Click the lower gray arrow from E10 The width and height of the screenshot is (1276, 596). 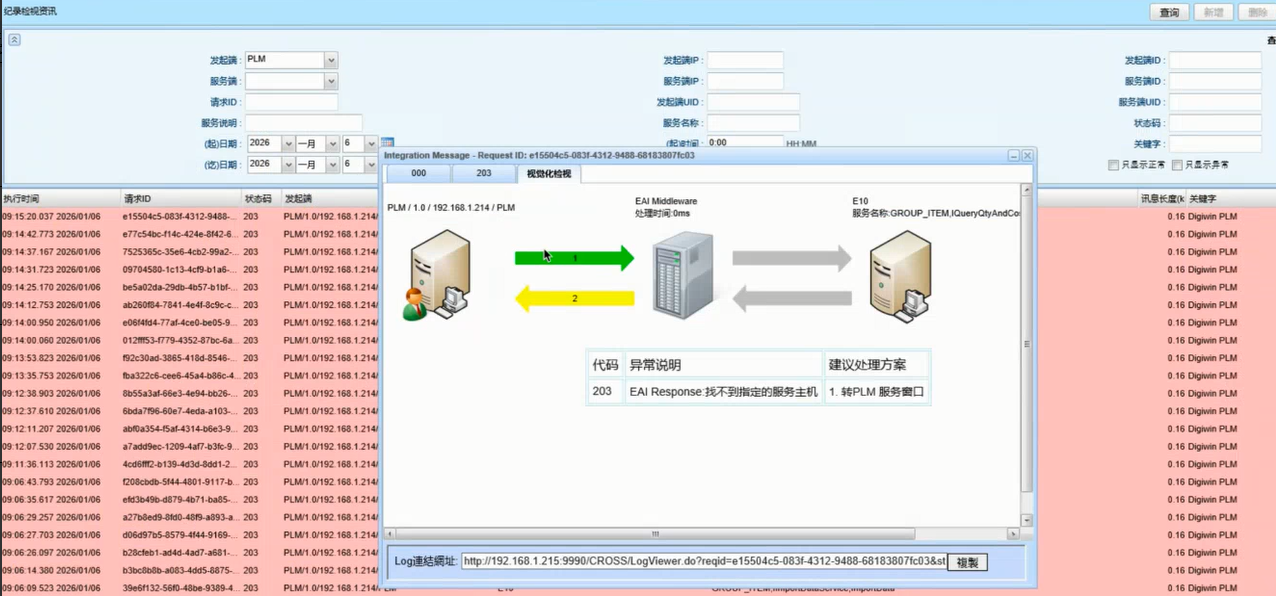tap(791, 298)
